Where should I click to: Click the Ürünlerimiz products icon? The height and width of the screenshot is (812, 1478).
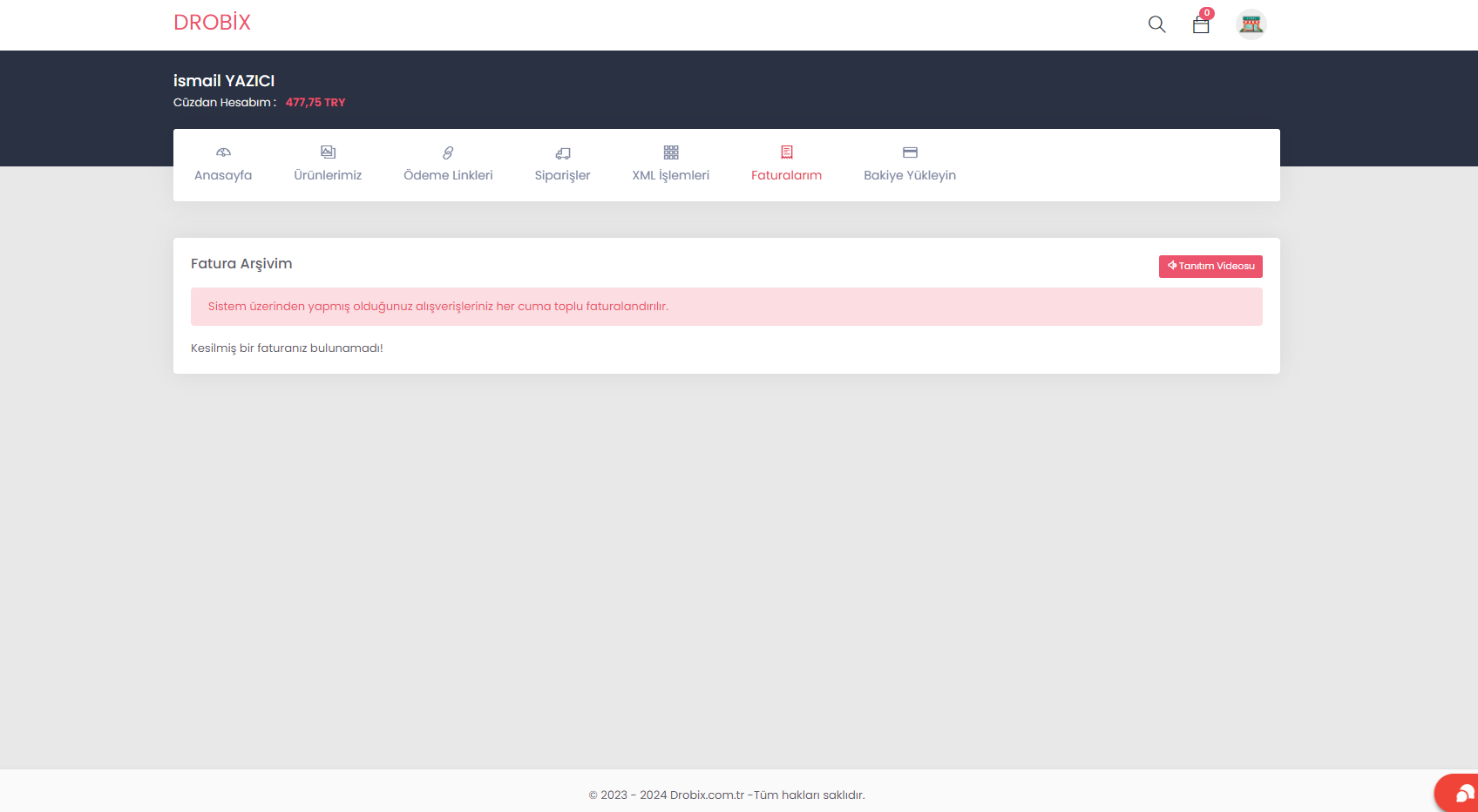coord(328,152)
